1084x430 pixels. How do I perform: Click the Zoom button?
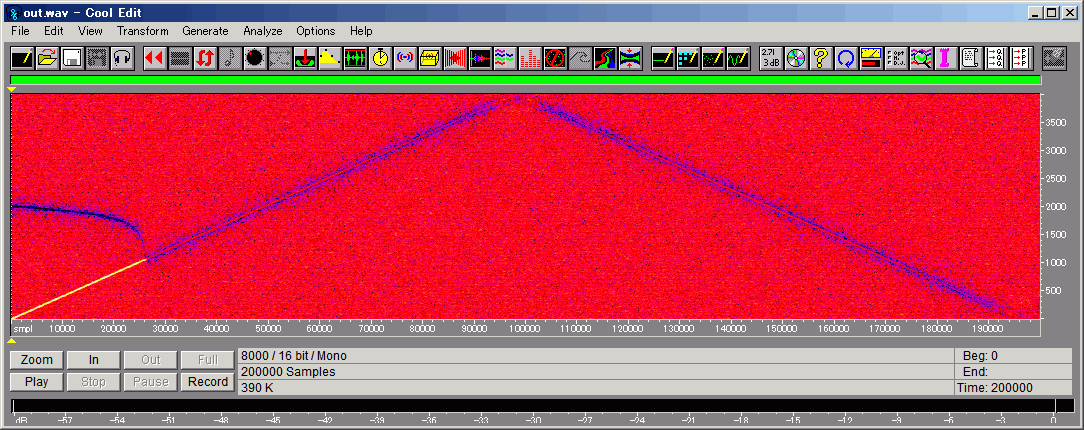point(37,359)
